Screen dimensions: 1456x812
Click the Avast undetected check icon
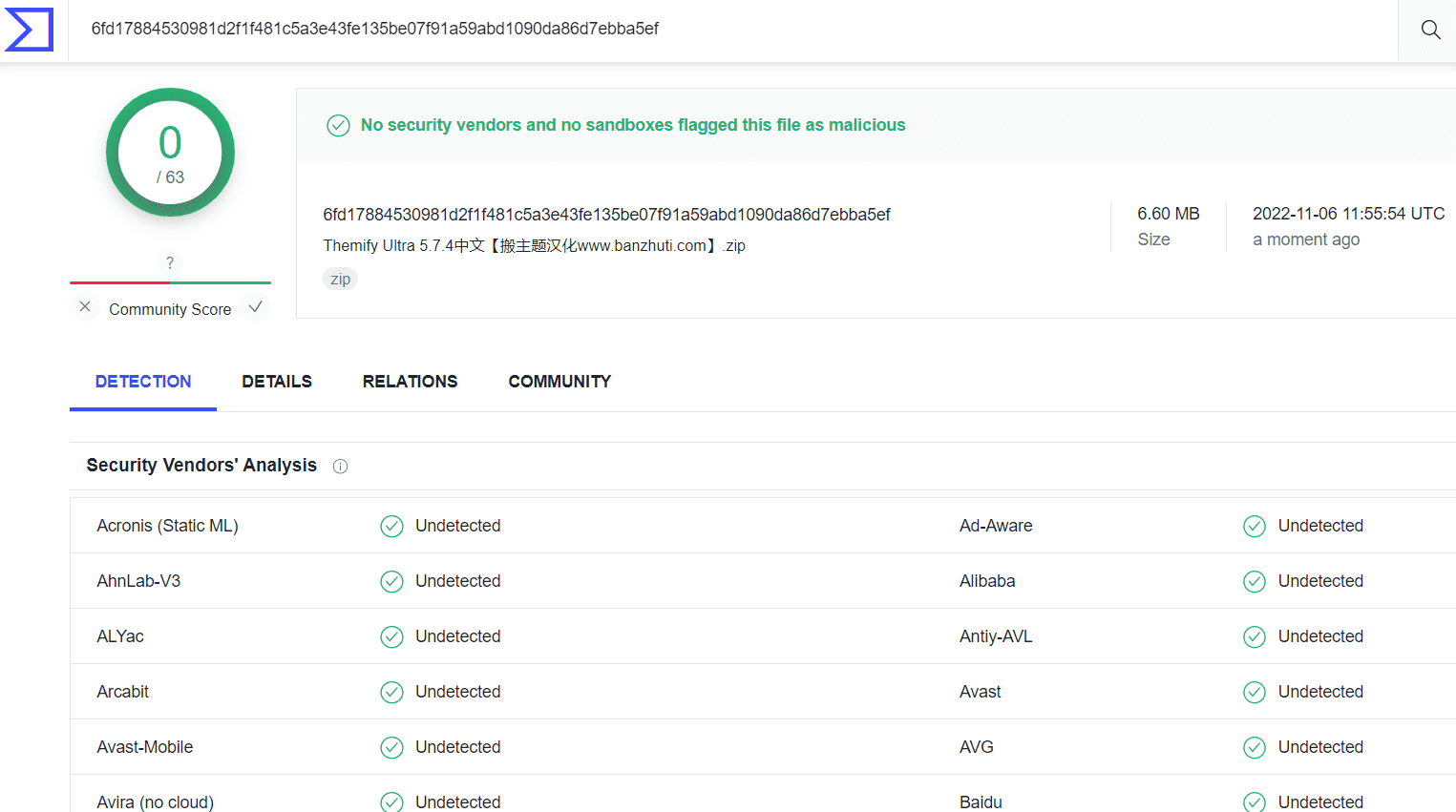1255,693
